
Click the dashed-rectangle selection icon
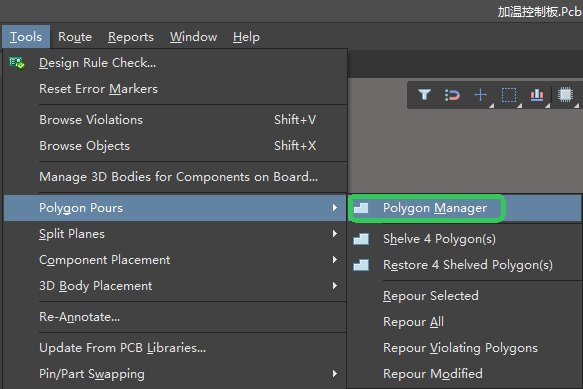click(x=509, y=95)
